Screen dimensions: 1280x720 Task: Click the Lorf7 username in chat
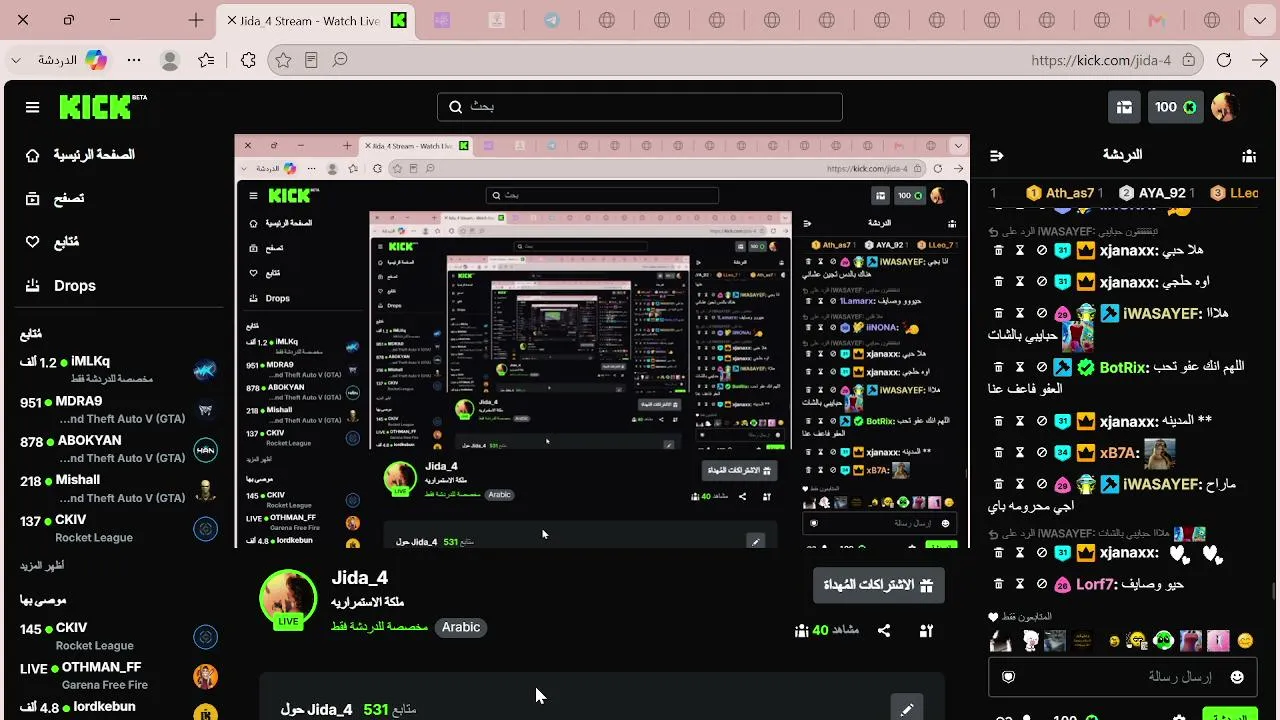pyautogui.click(x=1096, y=584)
